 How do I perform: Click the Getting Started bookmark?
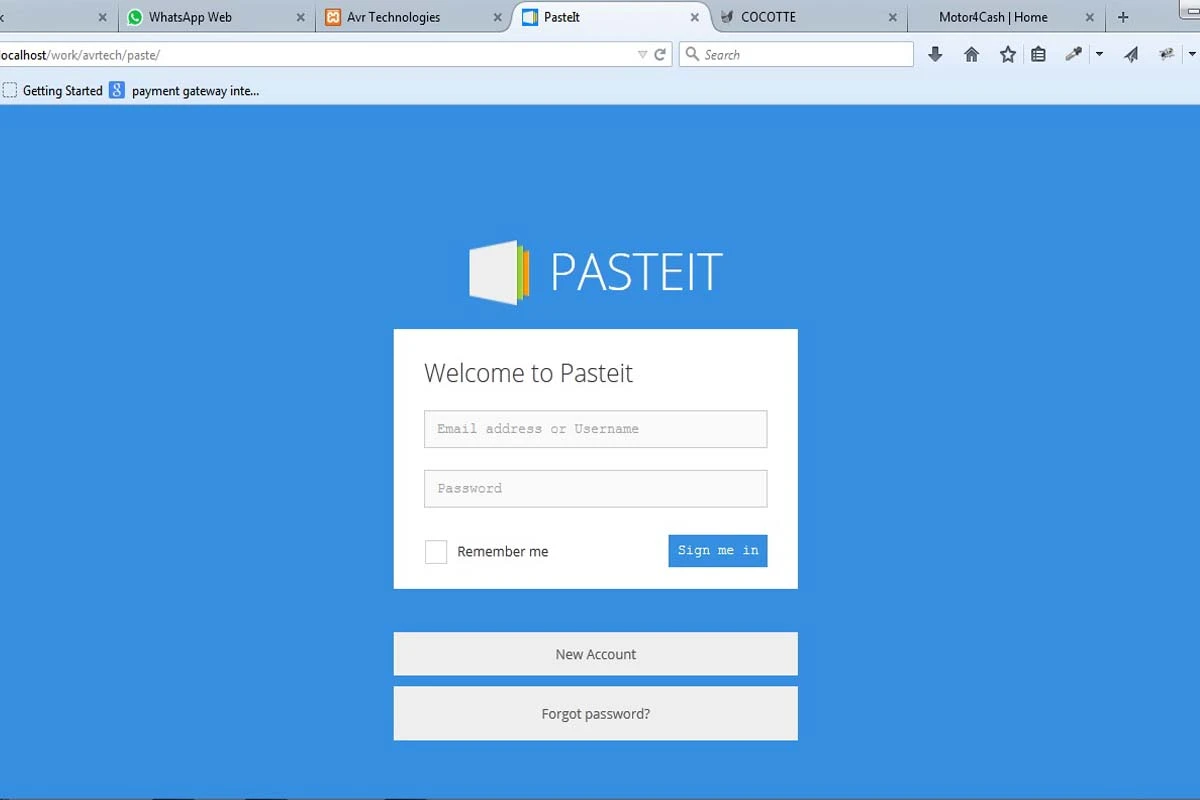(x=62, y=90)
